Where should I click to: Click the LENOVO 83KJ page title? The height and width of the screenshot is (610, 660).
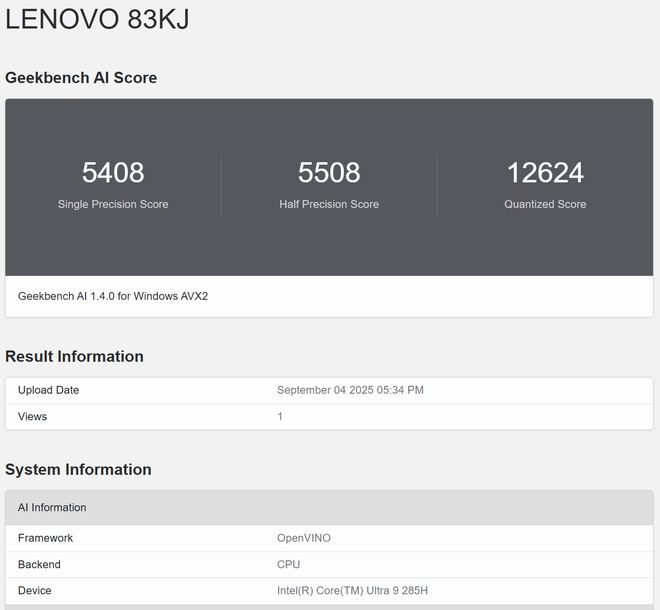click(97, 20)
